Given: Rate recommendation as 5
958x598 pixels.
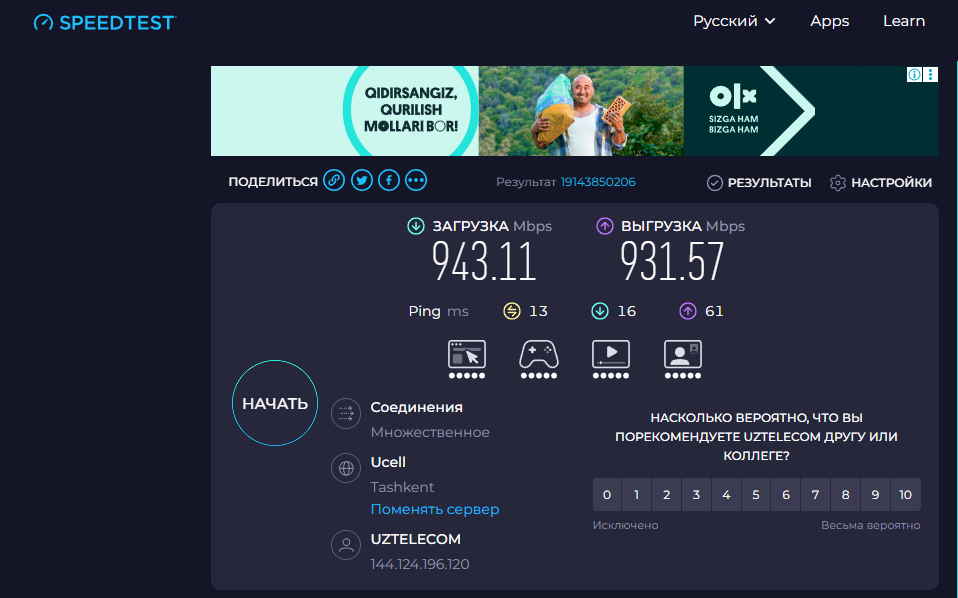Looking at the screenshot, I should [756, 495].
